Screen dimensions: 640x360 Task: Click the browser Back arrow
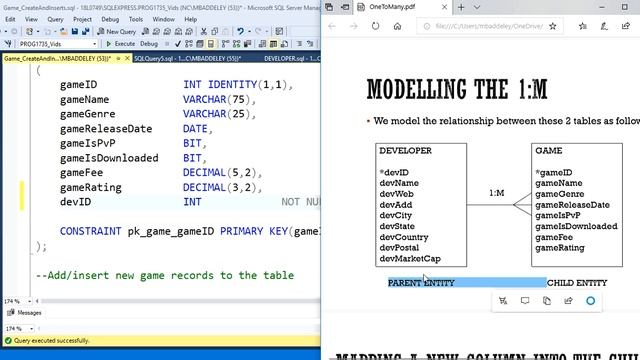(332, 26)
